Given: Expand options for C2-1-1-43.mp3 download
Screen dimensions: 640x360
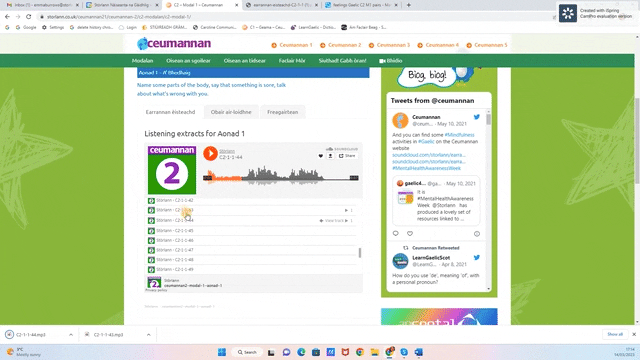Looking at the screenshot, I should (x=149, y=335).
